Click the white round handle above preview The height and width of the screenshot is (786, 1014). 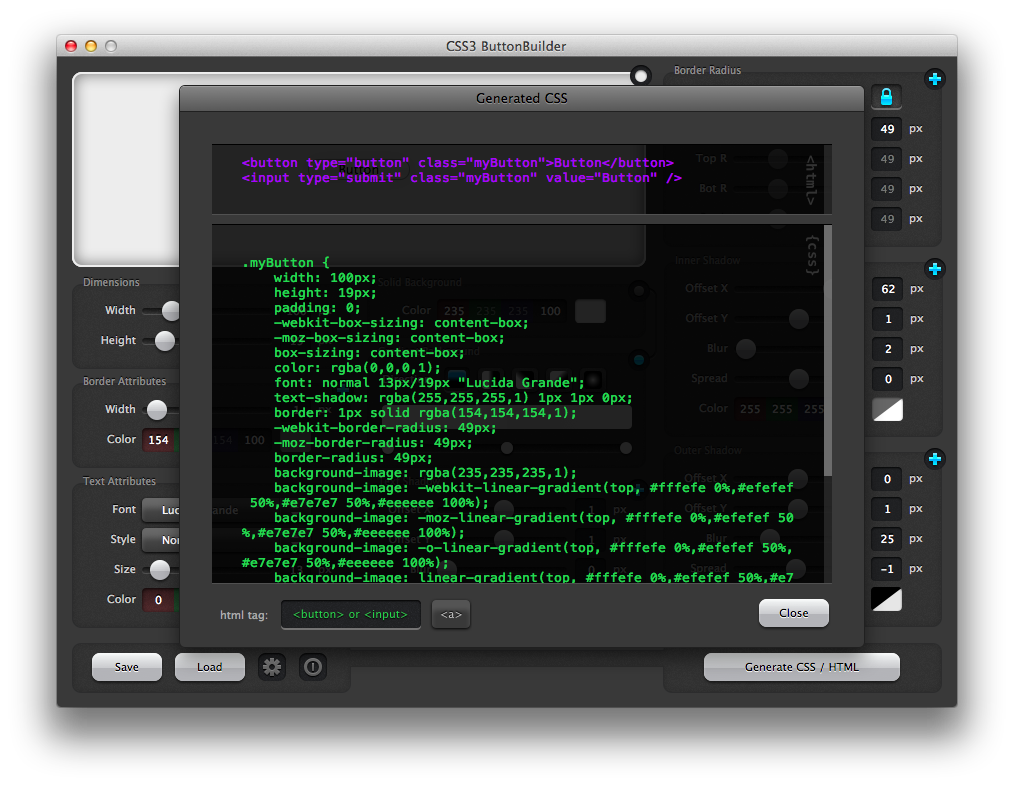(x=641, y=76)
